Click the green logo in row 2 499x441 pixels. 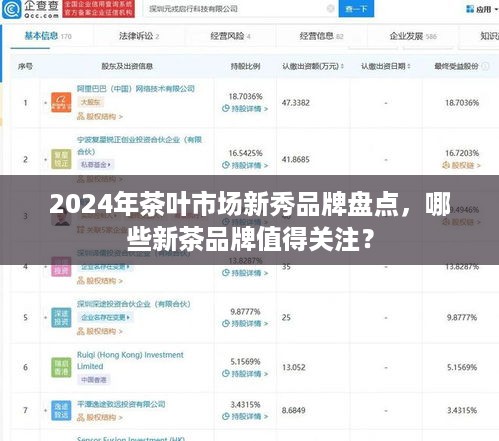[61, 159]
